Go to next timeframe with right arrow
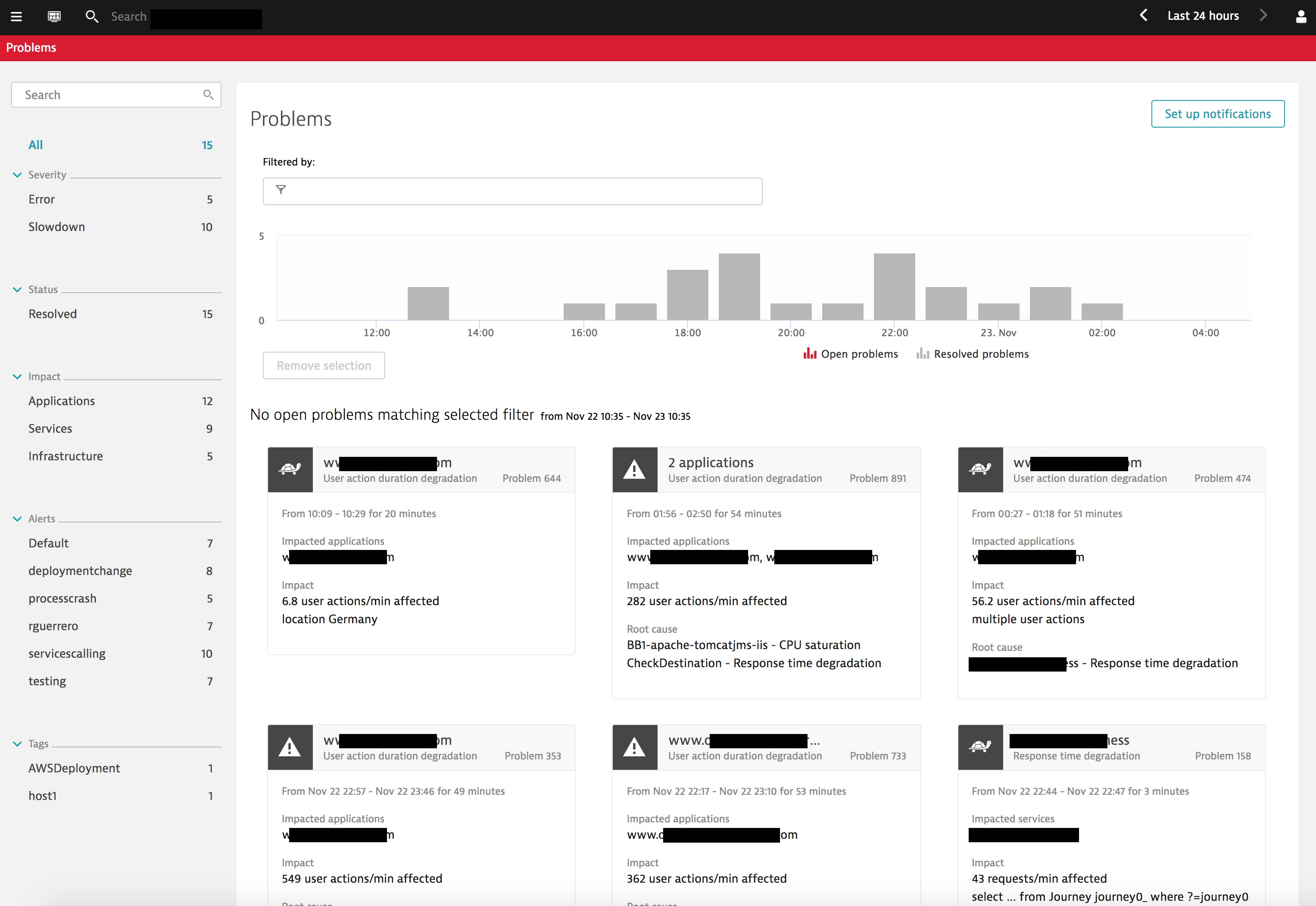 (1263, 16)
